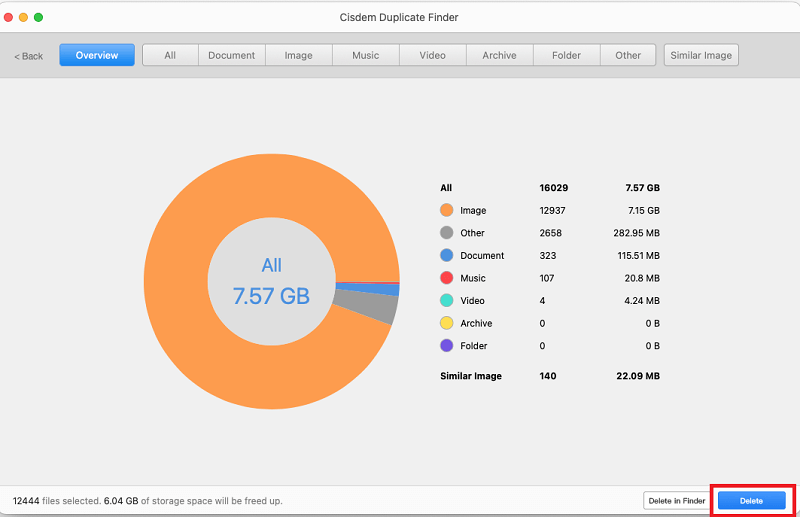Open the Document tab
Viewport: 800px width, 517px height.
point(231,55)
